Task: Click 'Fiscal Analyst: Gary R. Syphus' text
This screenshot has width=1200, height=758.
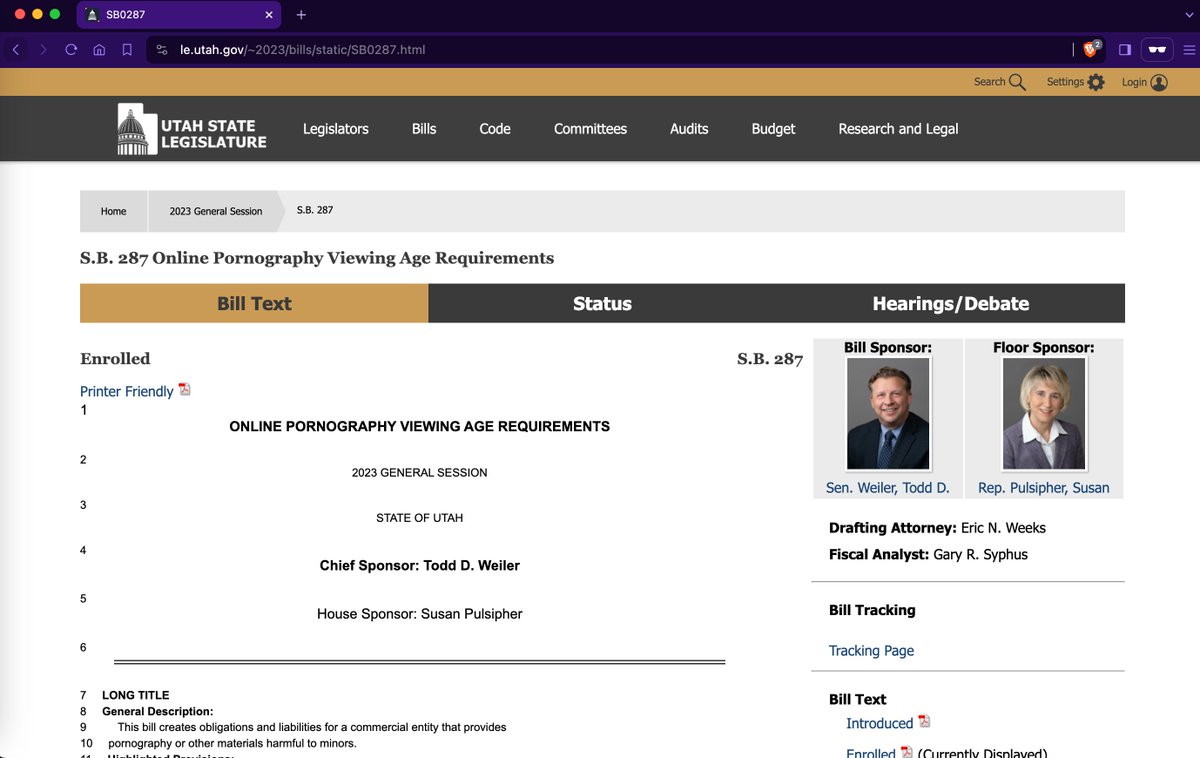Action: coord(928,554)
